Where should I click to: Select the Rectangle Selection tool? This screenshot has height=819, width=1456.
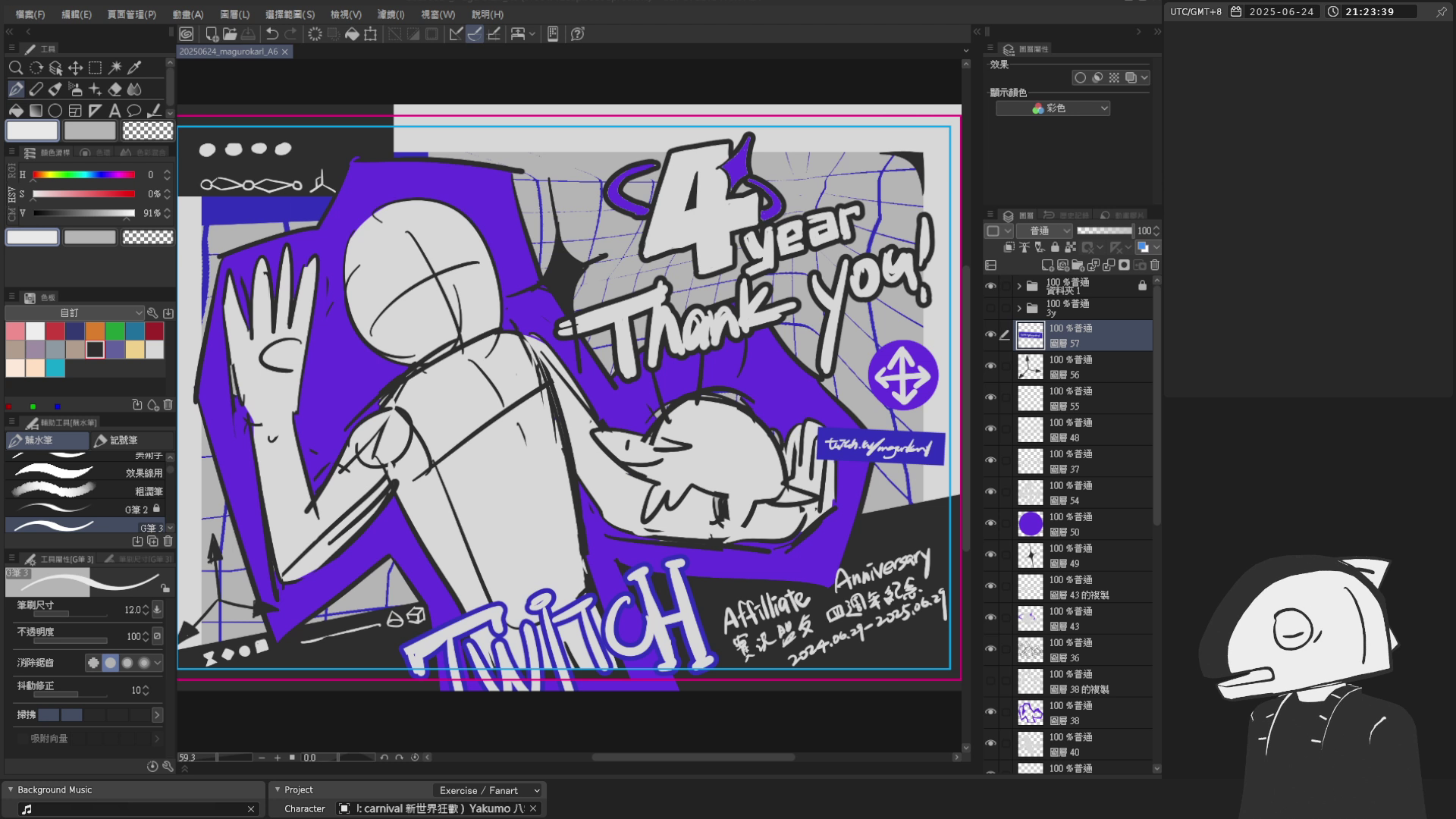coord(95,67)
